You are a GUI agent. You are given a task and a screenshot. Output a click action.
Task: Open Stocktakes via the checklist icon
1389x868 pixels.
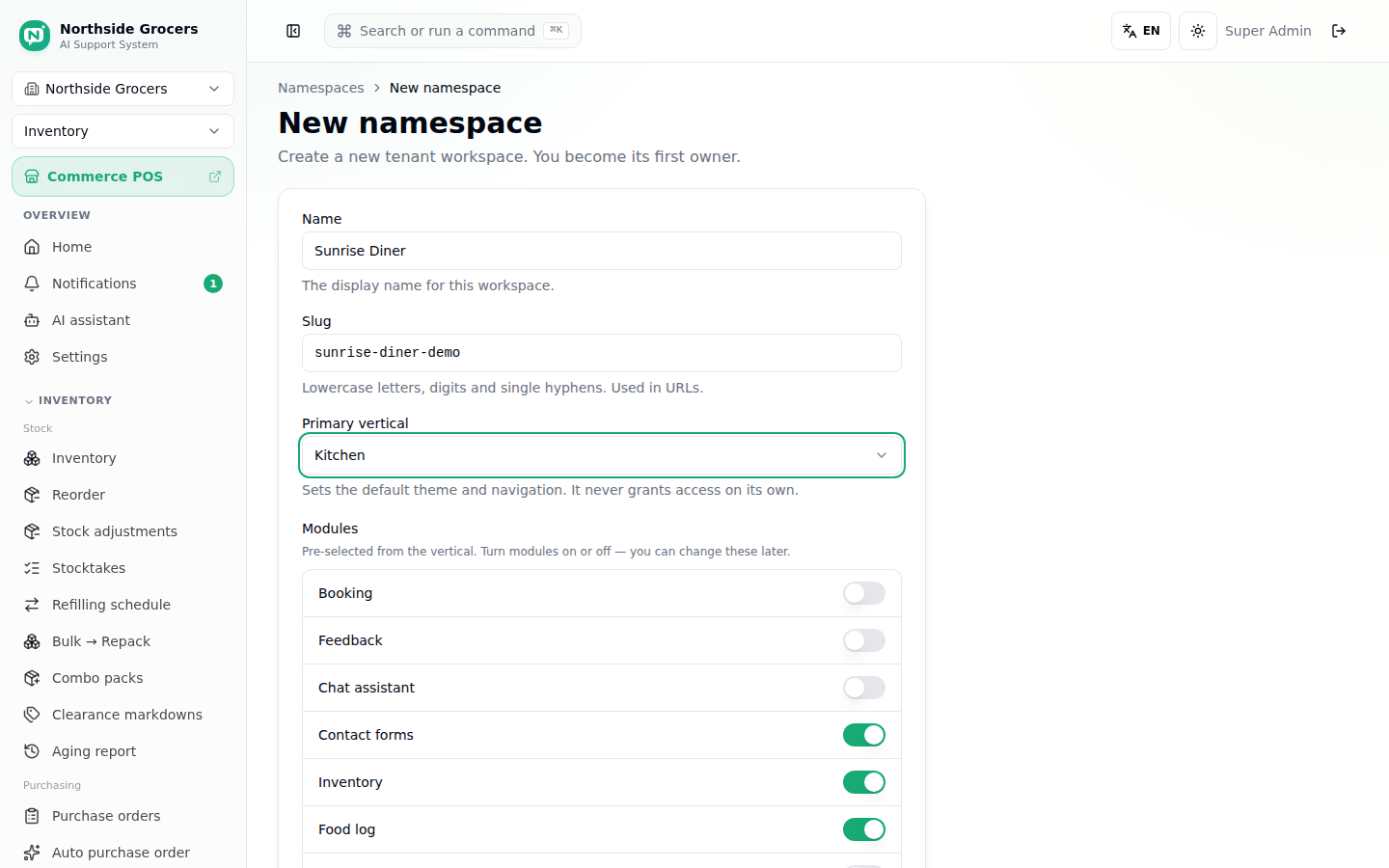(x=32, y=568)
